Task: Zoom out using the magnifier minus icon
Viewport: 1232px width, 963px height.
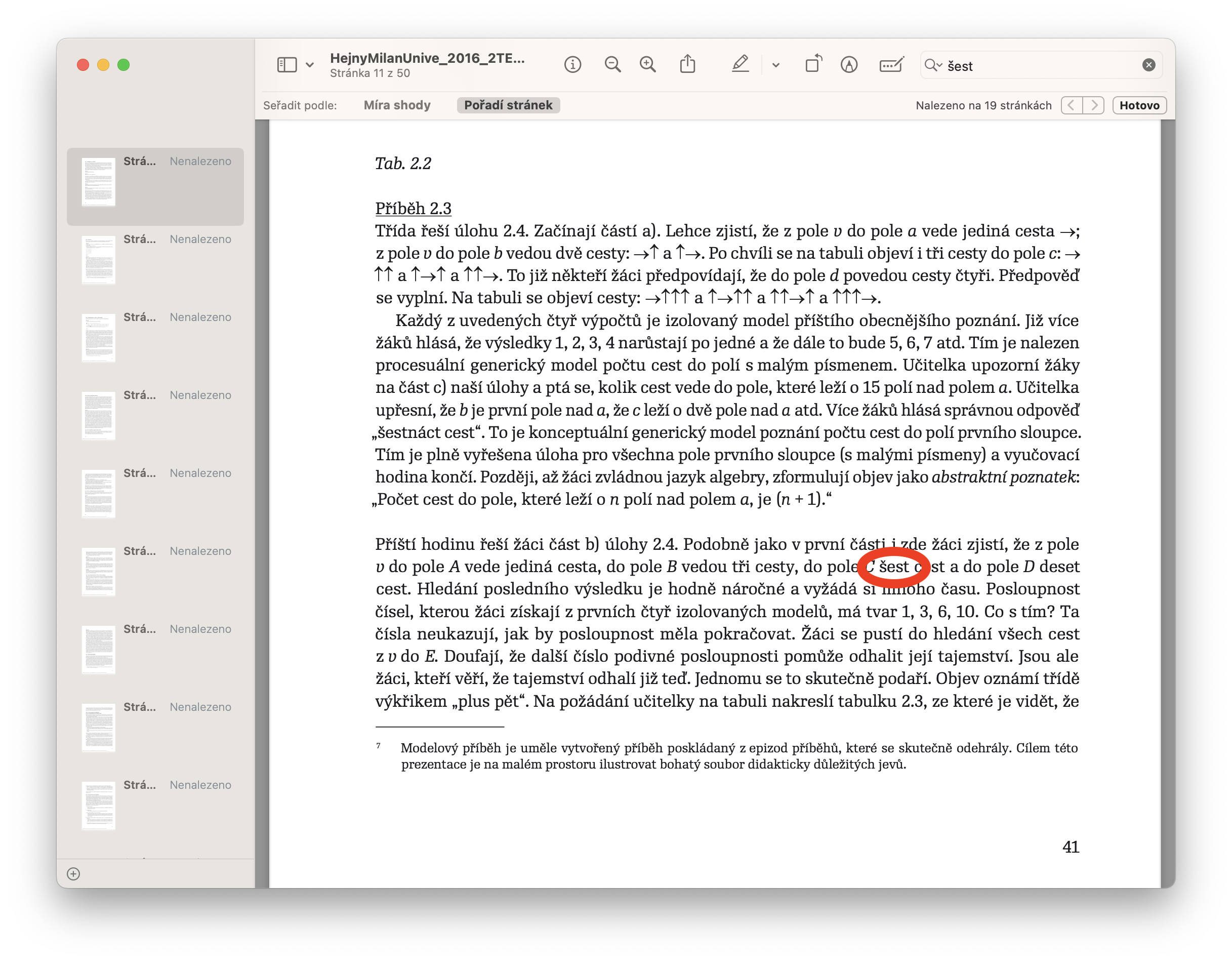Action: coord(612,65)
